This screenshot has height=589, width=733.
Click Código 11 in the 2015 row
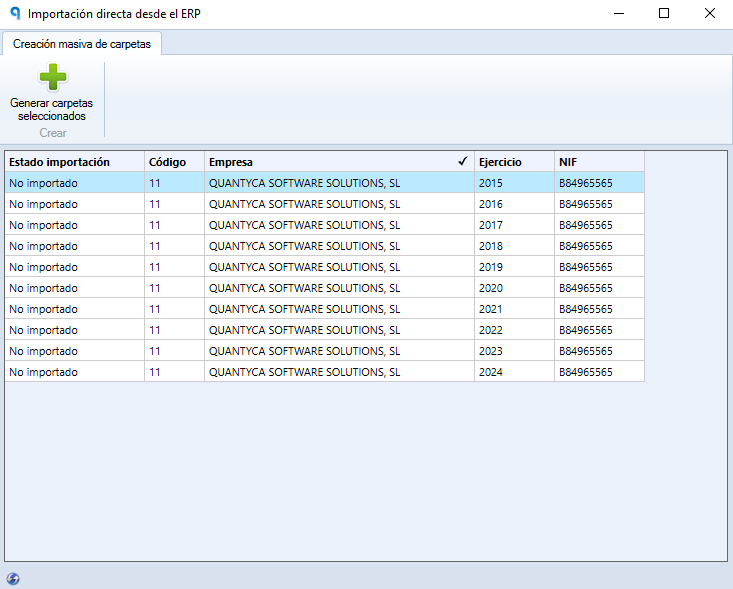point(174,183)
